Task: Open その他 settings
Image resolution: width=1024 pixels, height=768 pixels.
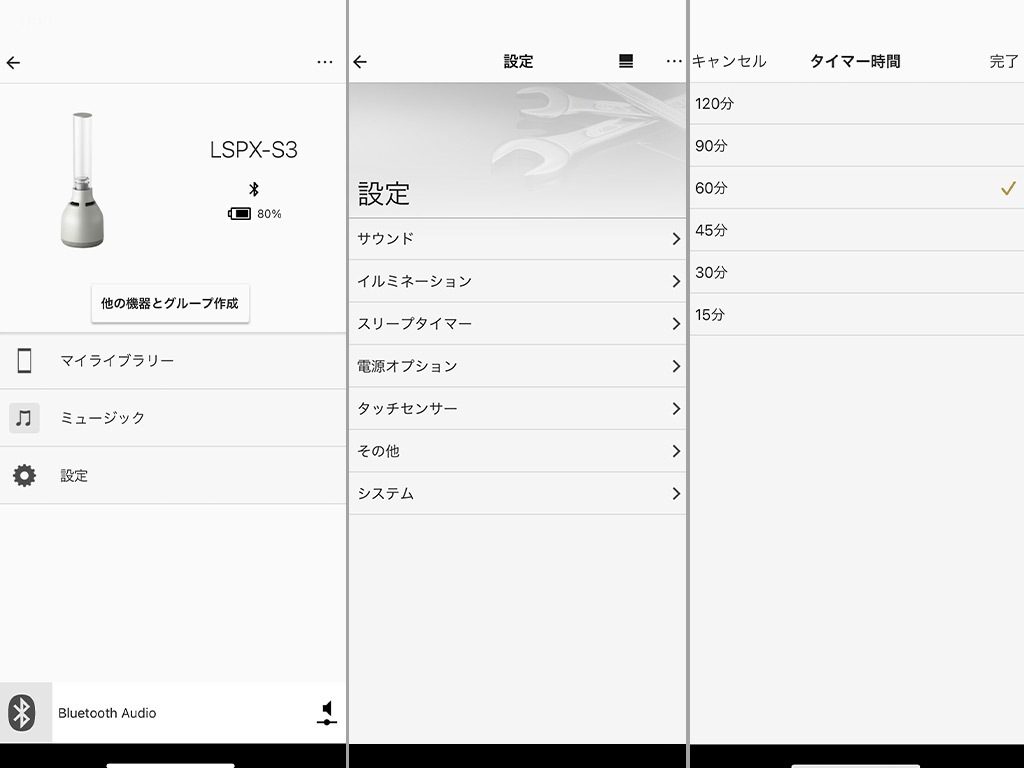Action: [517, 451]
